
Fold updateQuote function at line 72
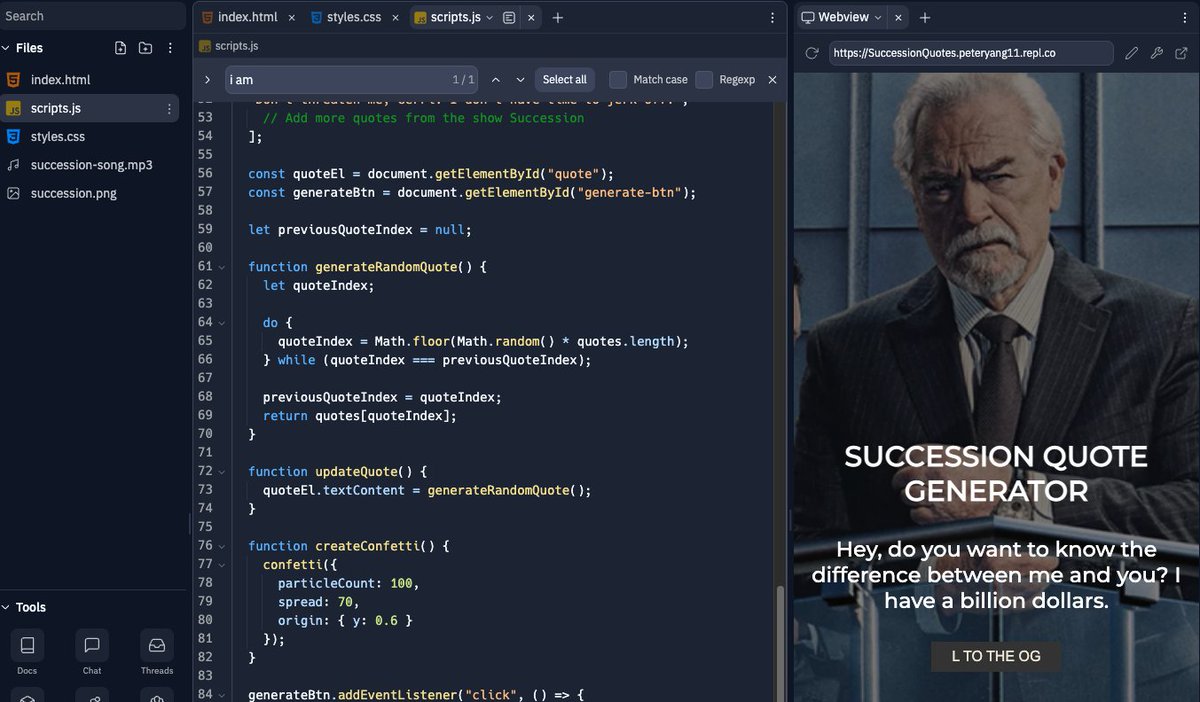point(222,471)
